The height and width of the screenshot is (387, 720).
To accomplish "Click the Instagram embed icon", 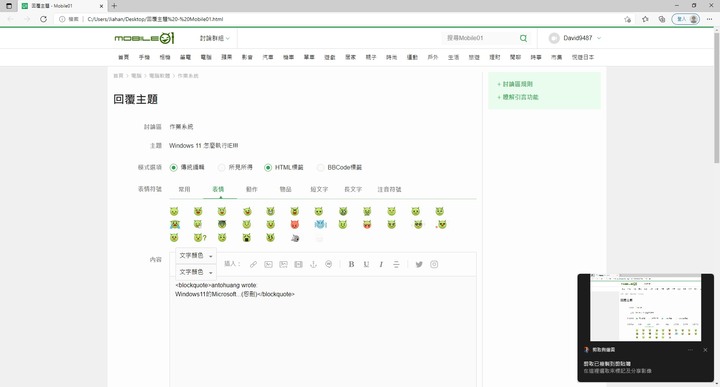I will (x=434, y=264).
